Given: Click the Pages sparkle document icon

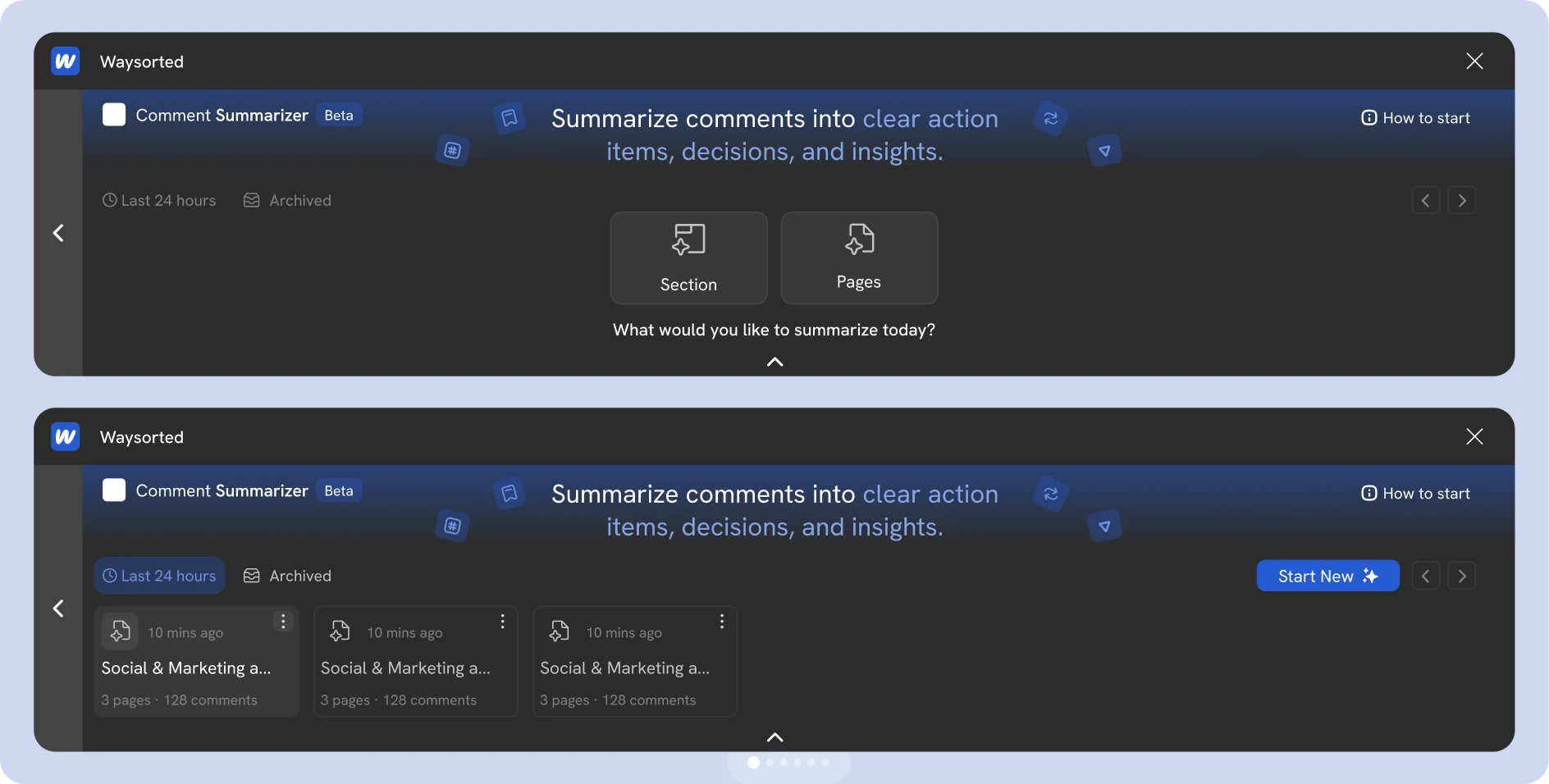Looking at the screenshot, I should point(859,239).
